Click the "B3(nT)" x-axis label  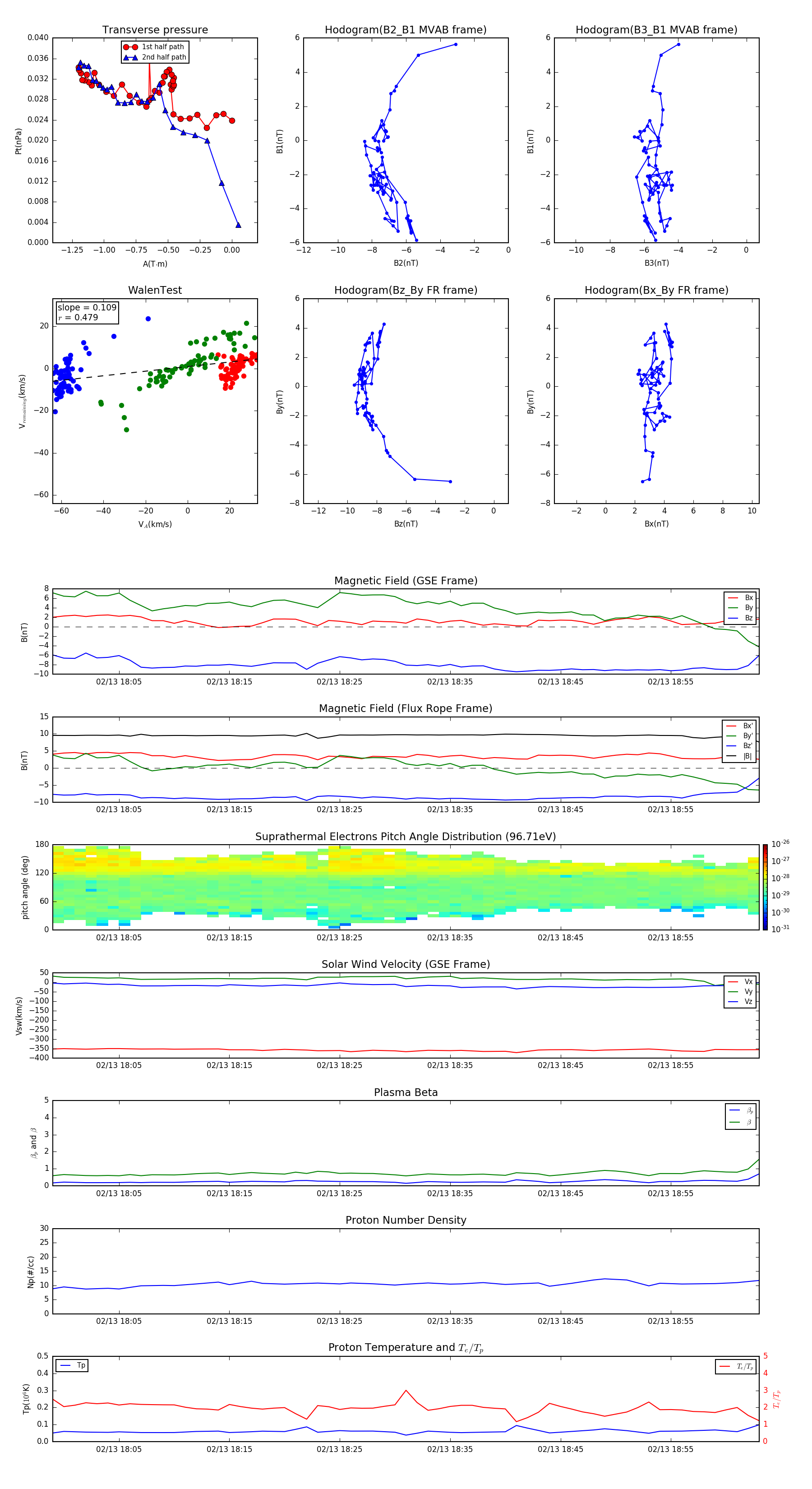656,264
